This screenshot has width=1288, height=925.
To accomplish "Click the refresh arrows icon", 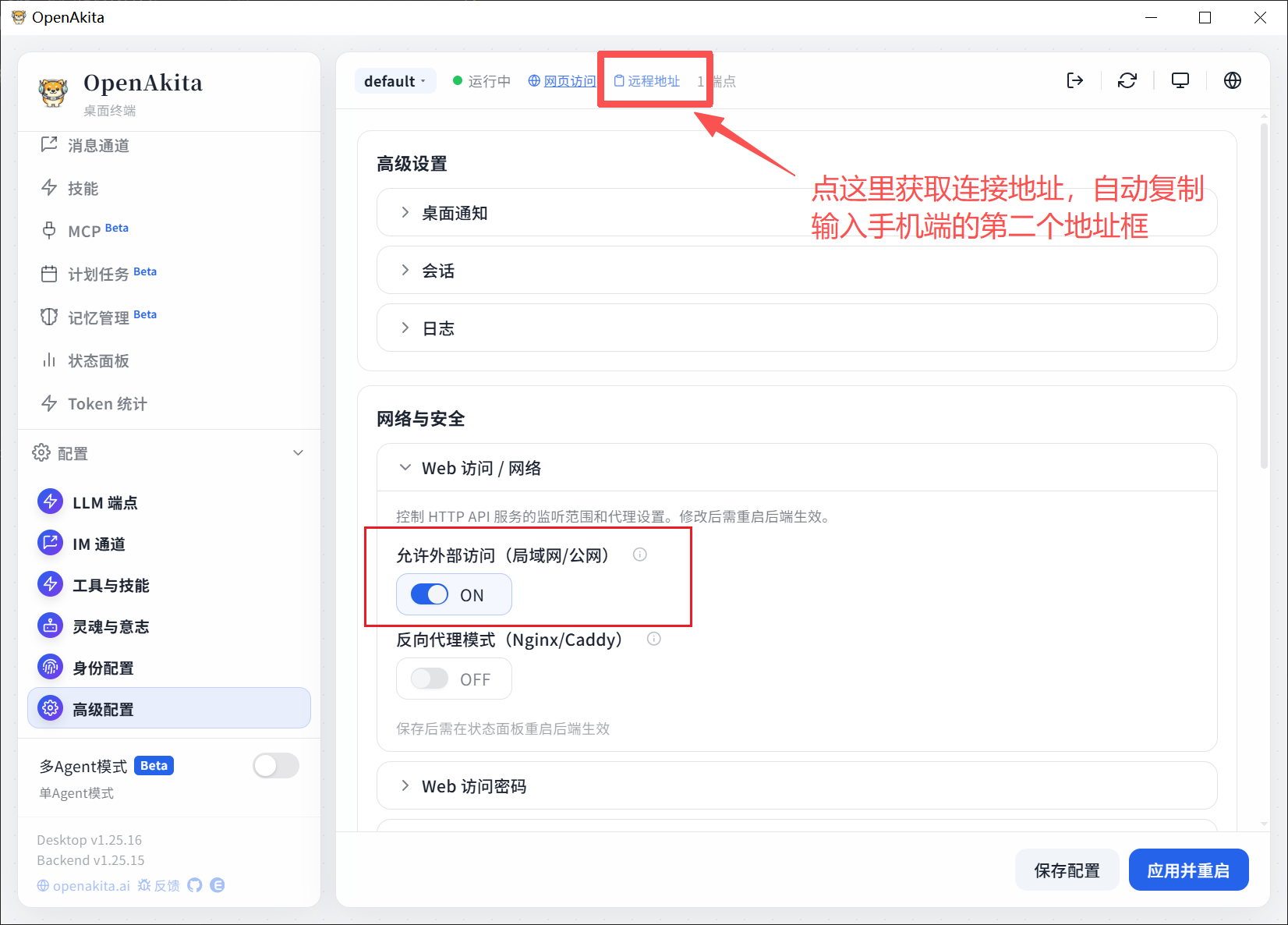I will [x=1127, y=80].
